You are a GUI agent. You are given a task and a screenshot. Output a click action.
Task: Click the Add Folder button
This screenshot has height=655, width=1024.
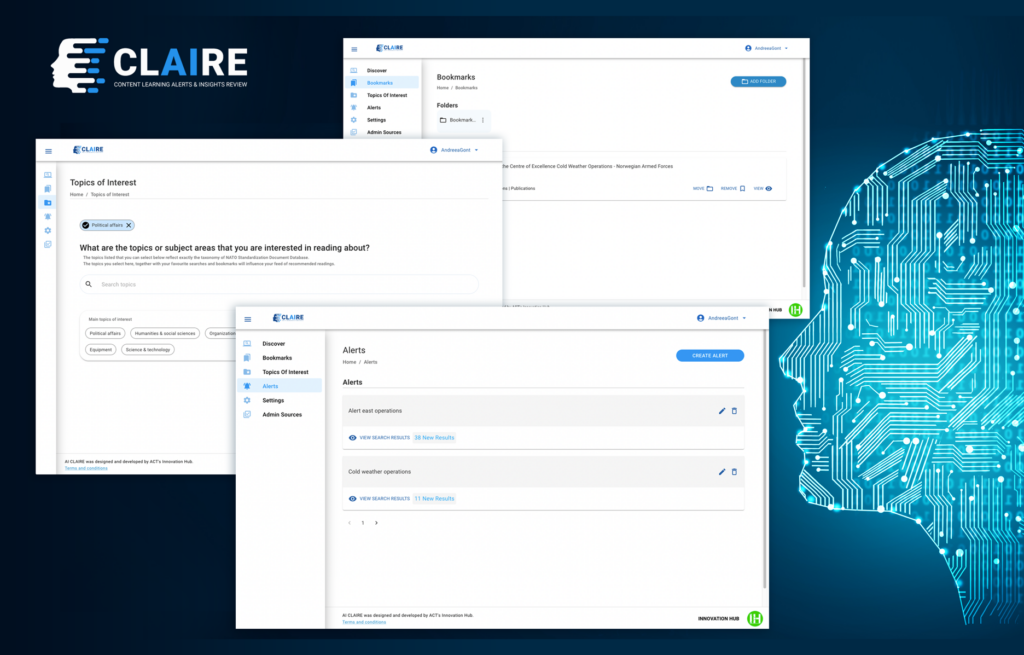(x=758, y=81)
